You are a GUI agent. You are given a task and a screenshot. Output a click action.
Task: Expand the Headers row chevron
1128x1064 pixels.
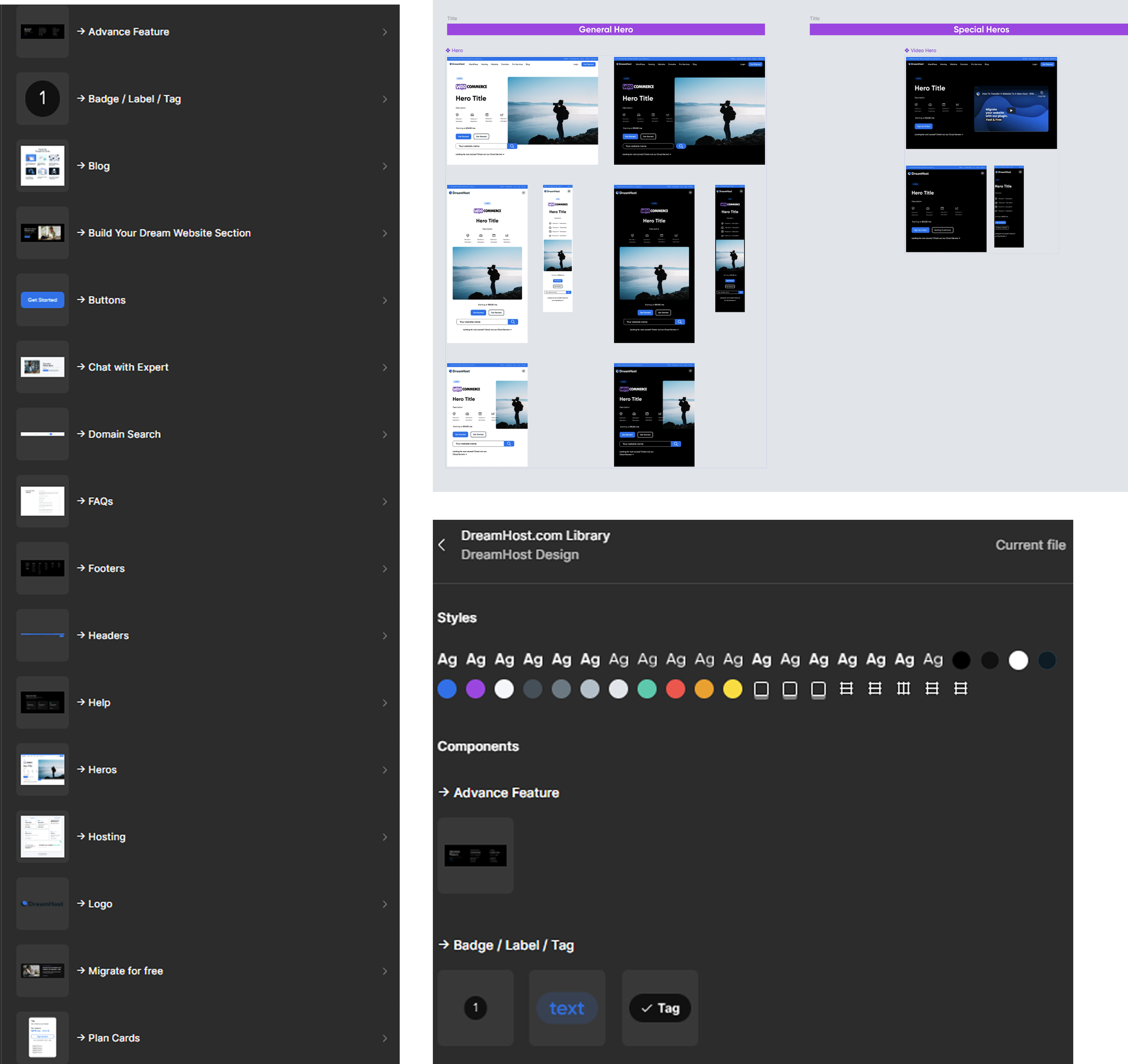pos(385,636)
